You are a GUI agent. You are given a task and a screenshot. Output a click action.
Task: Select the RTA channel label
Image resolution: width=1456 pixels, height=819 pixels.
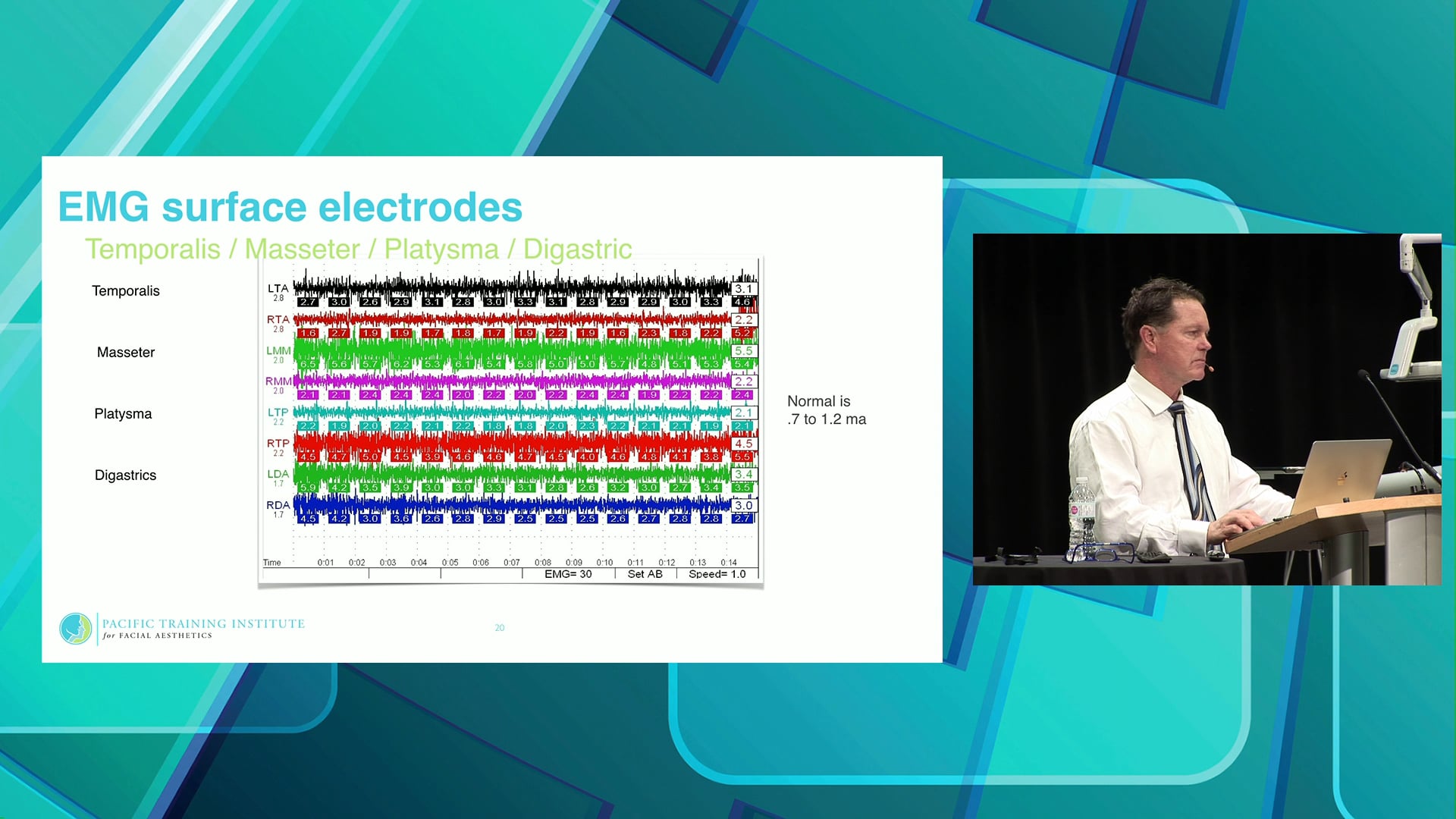[x=278, y=319]
